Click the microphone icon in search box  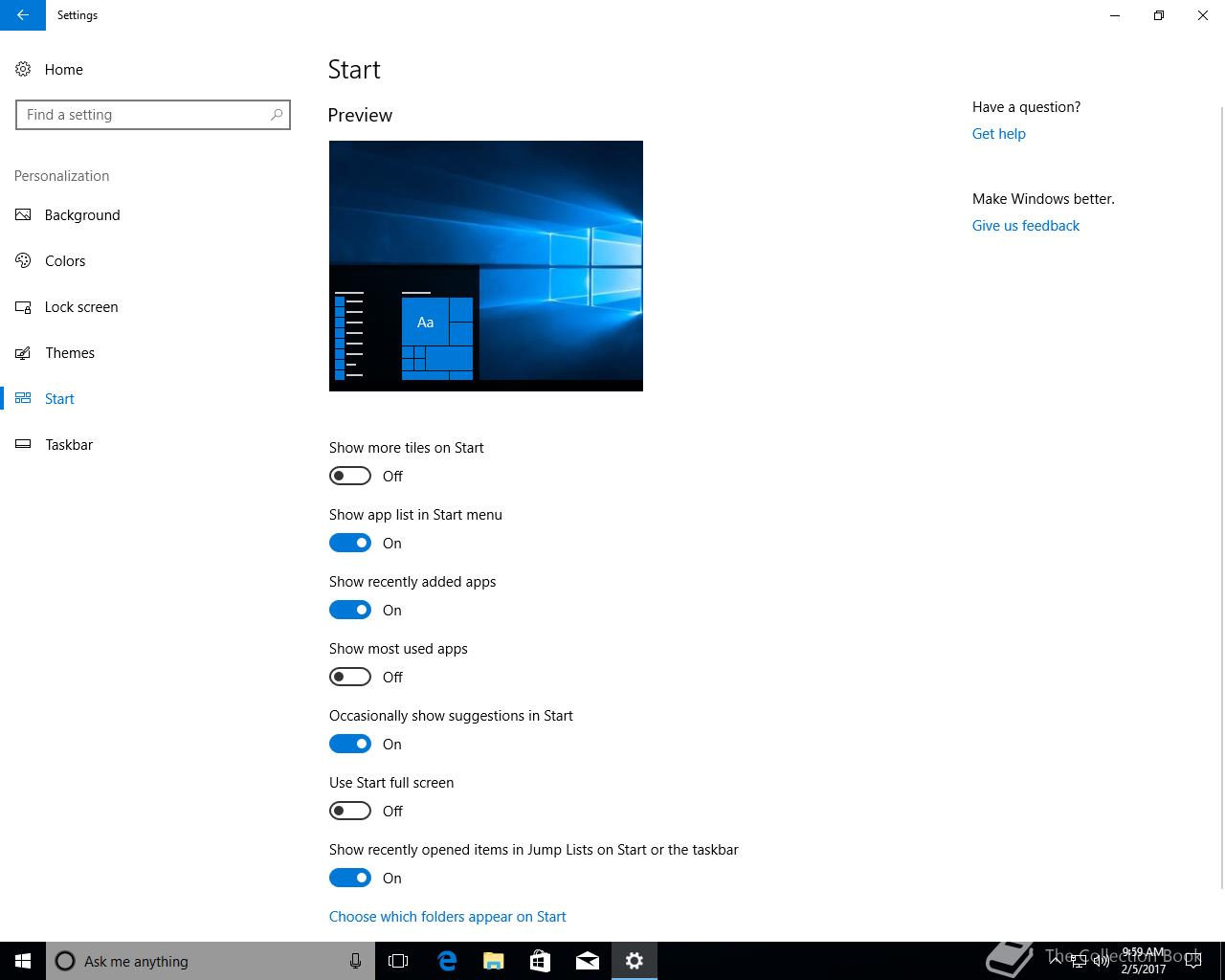point(355,961)
